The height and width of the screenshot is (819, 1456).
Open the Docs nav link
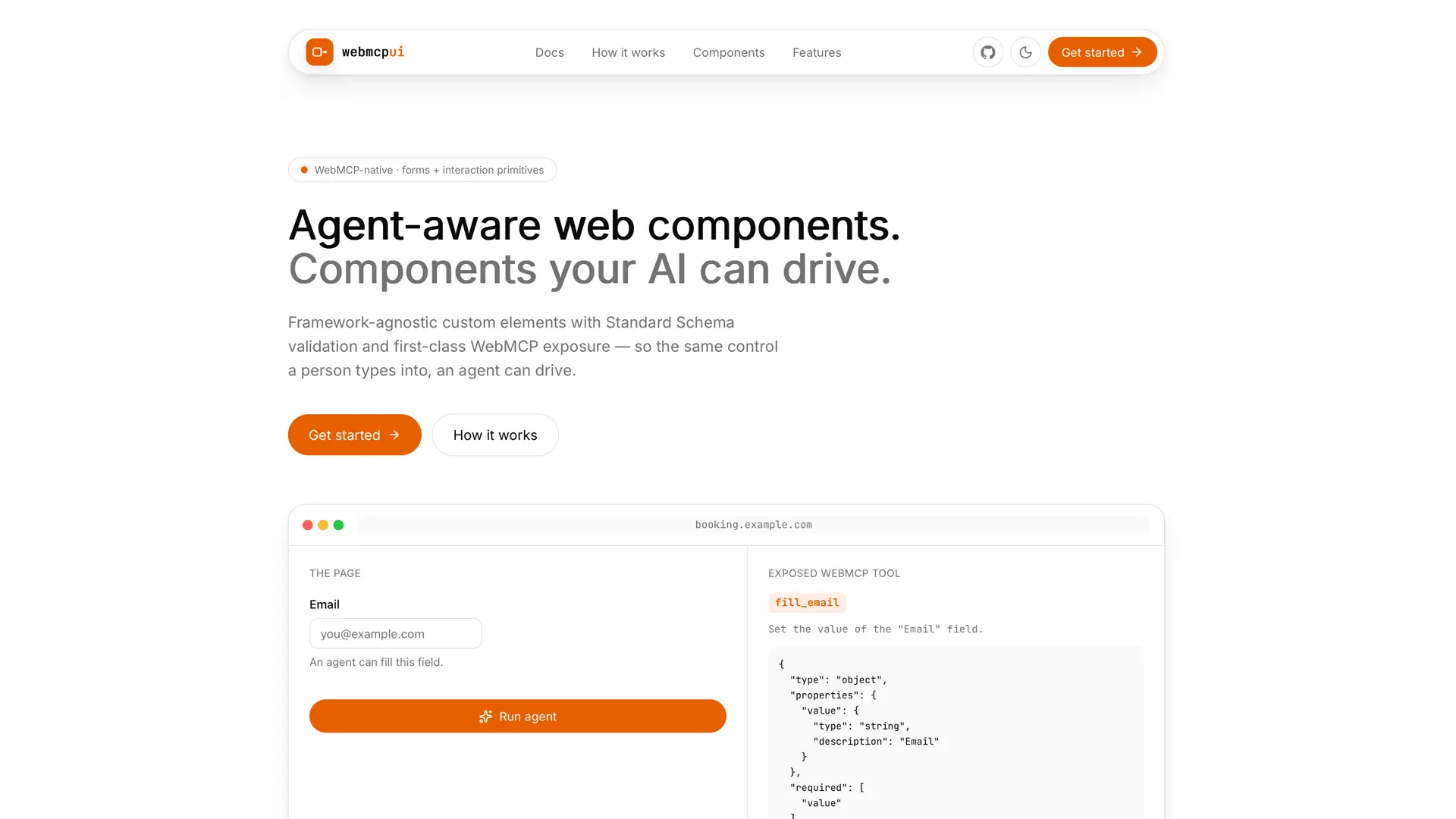(549, 52)
